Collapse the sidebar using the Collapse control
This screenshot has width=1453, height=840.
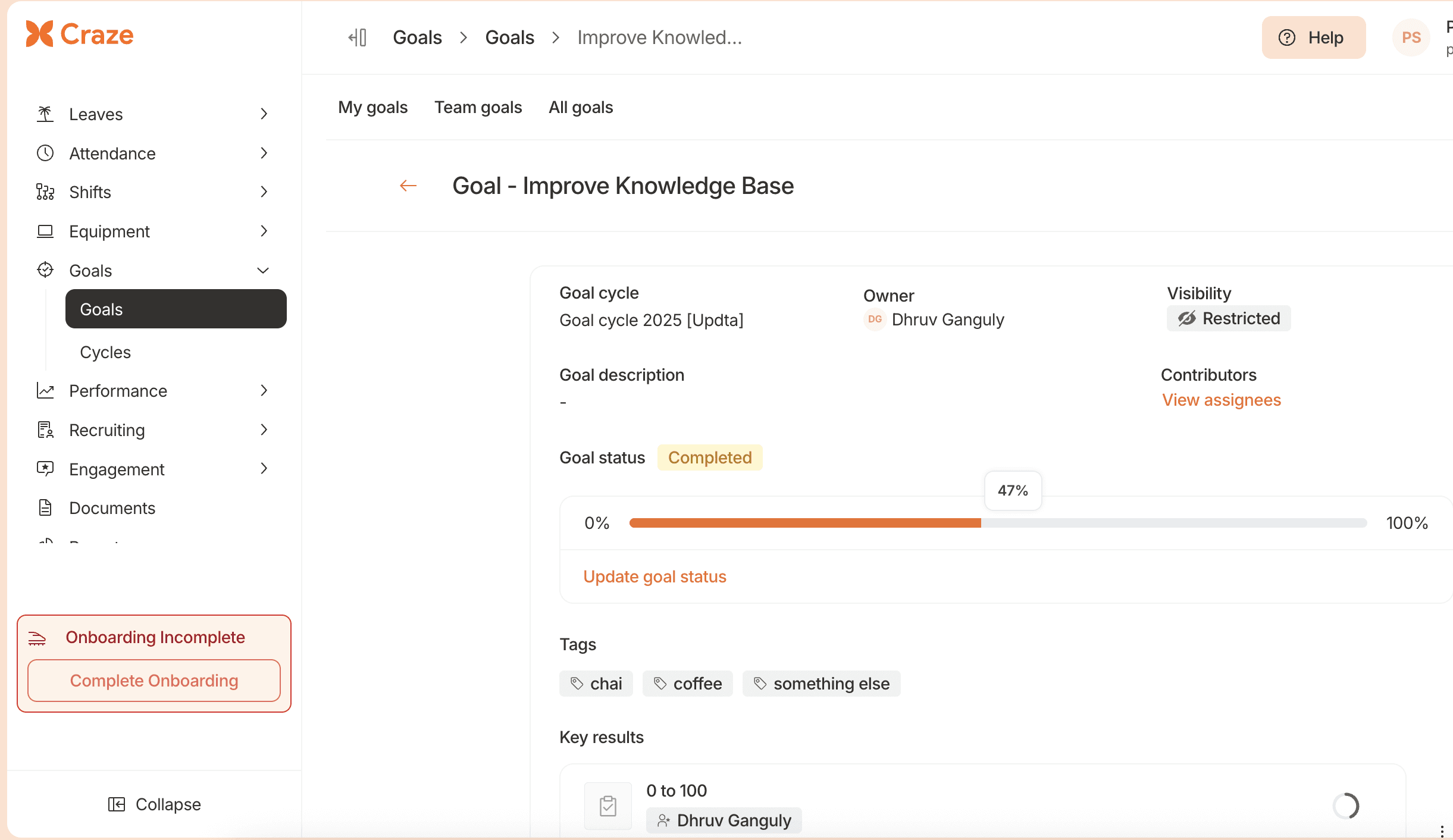click(x=154, y=804)
